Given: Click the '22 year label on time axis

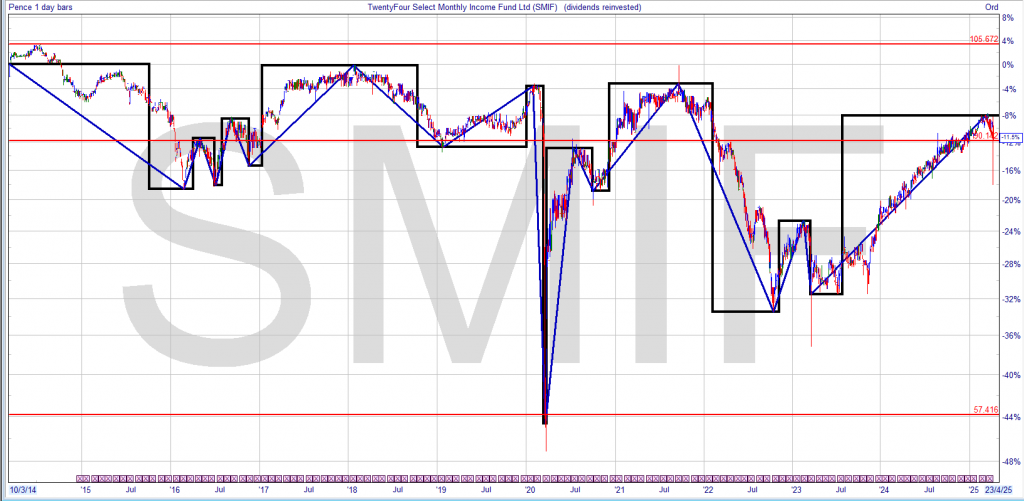Looking at the screenshot, I should (708, 489).
